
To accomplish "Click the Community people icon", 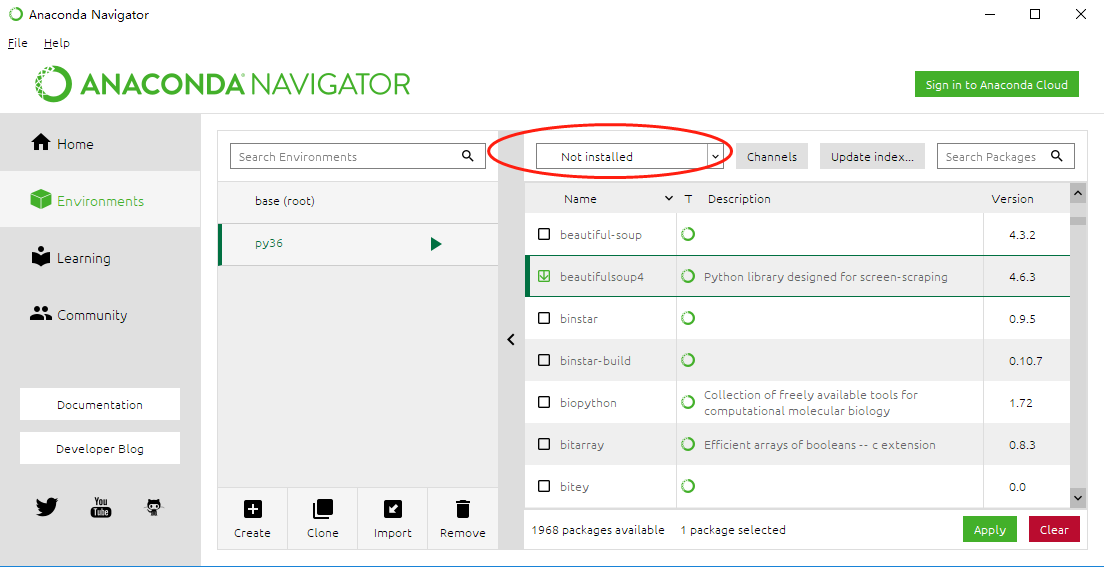I will click(x=41, y=314).
